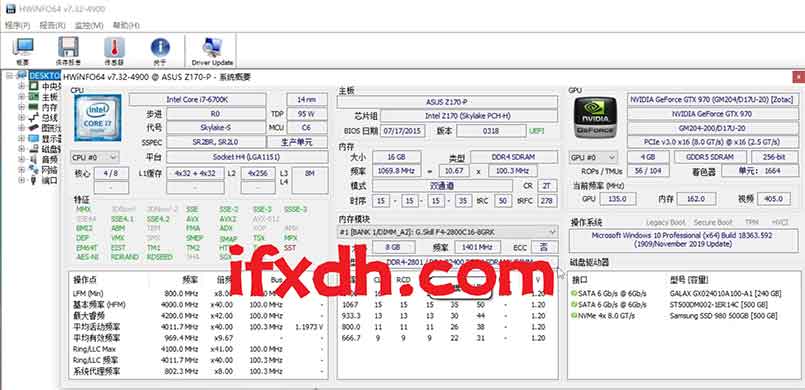
Task: Click green status dot for GALAX drive
Action: pyautogui.click(x=573, y=294)
